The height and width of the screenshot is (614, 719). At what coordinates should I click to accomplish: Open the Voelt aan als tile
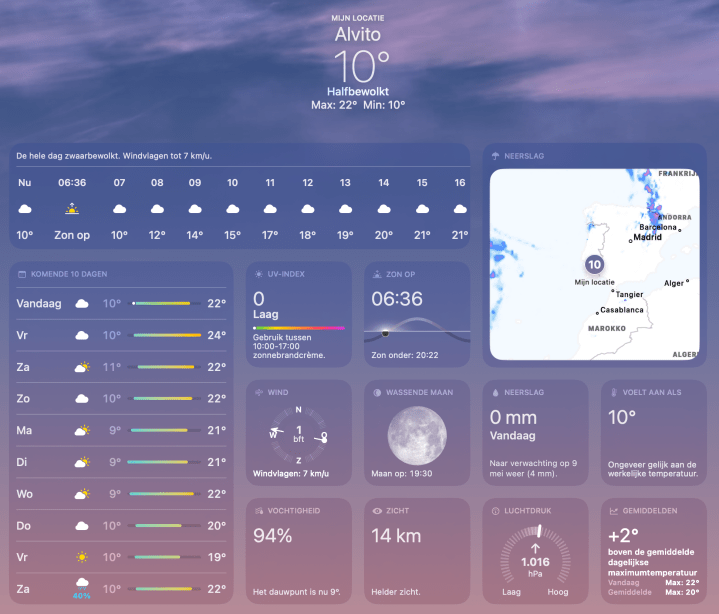tap(652, 433)
